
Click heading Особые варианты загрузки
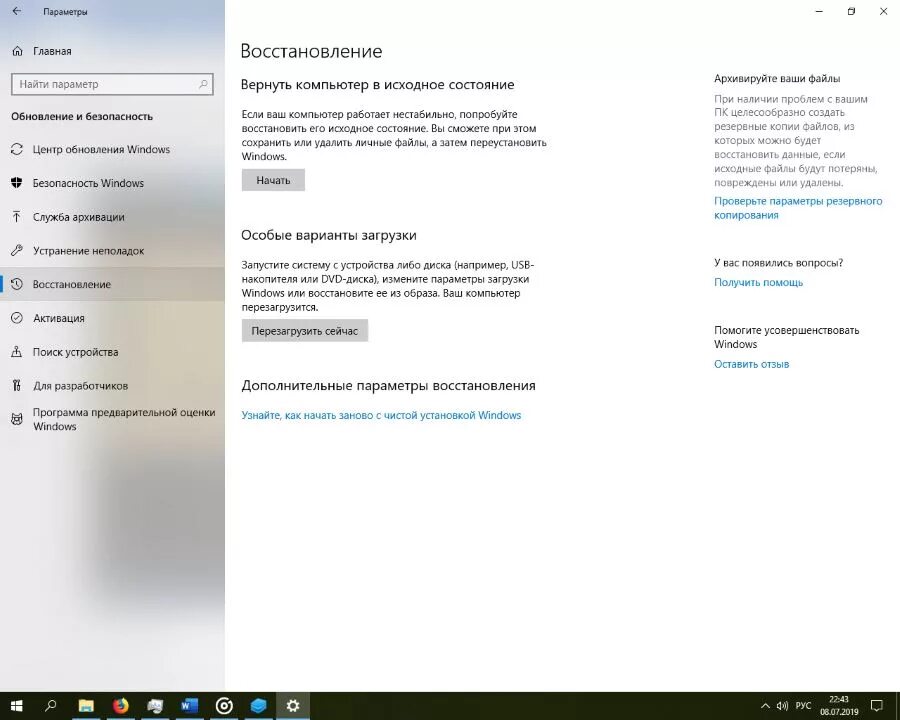[x=328, y=235]
